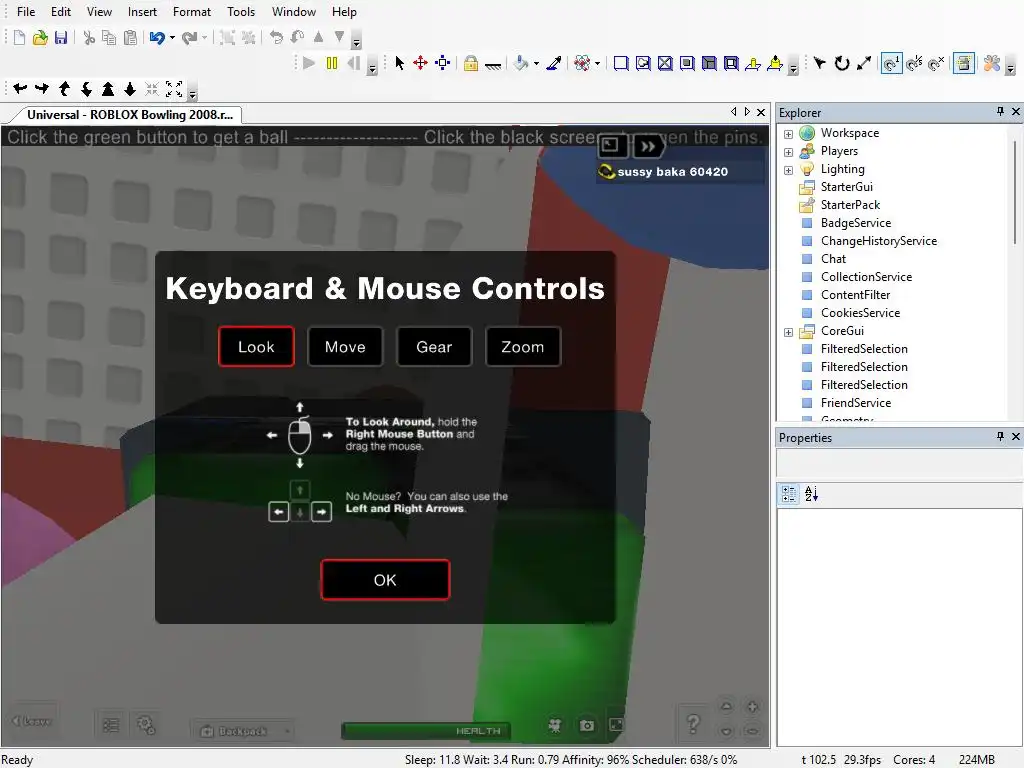1024x768 pixels.
Task: Open the Format menu
Action: [192, 12]
